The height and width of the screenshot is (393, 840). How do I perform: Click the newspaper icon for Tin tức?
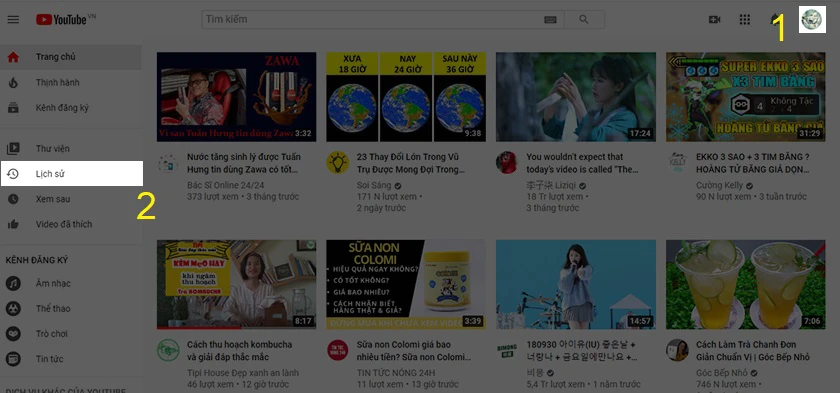click(13, 359)
